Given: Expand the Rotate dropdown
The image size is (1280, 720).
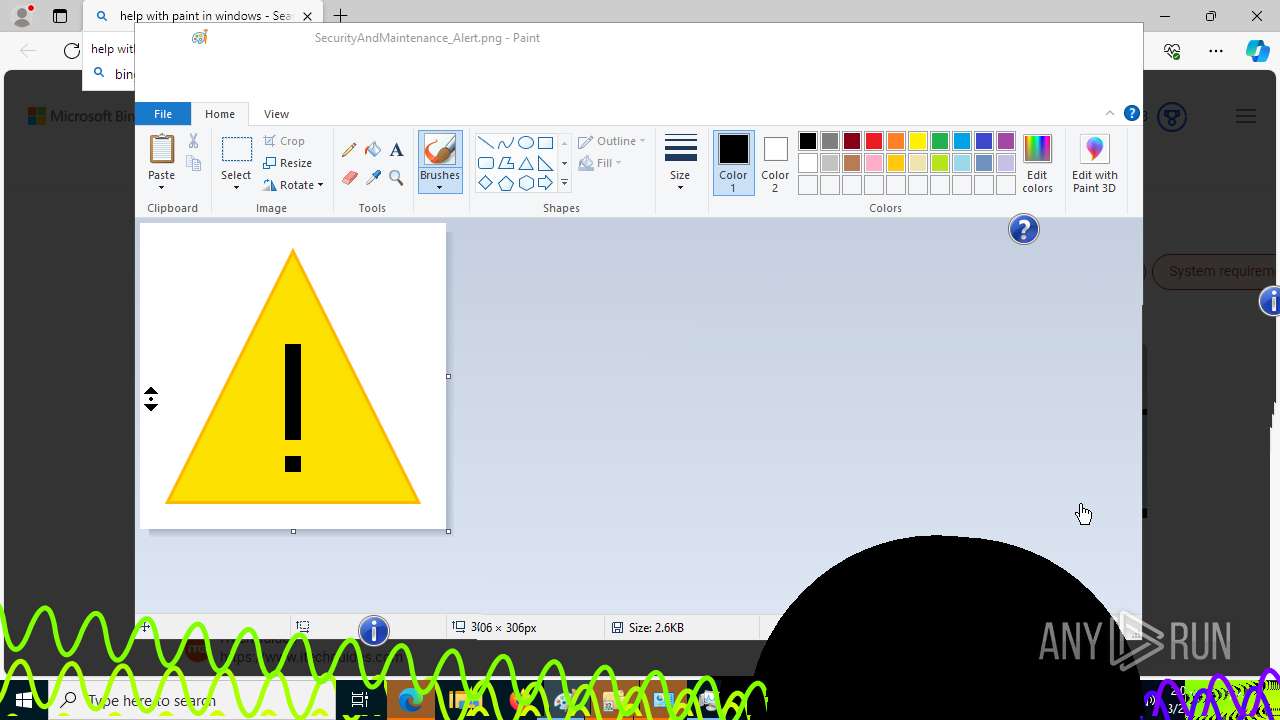Looking at the screenshot, I should 320,185.
